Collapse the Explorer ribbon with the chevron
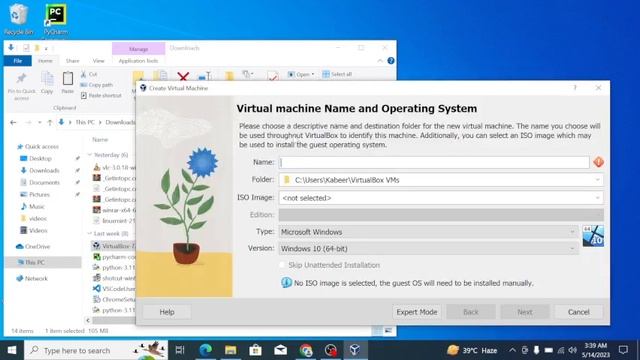The height and width of the screenshot is (360, 640). [x=380, y=61]
